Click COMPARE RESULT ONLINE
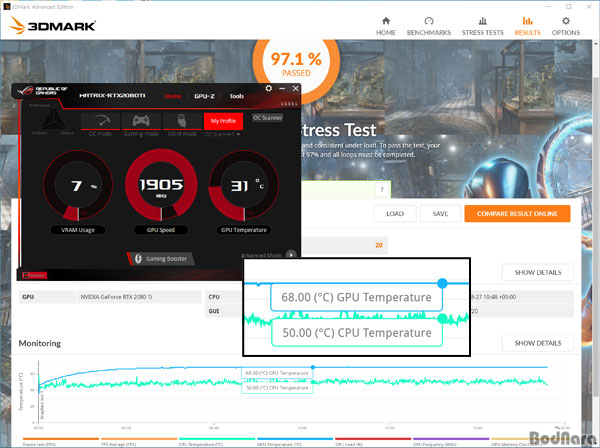 (x=517, y=213)
